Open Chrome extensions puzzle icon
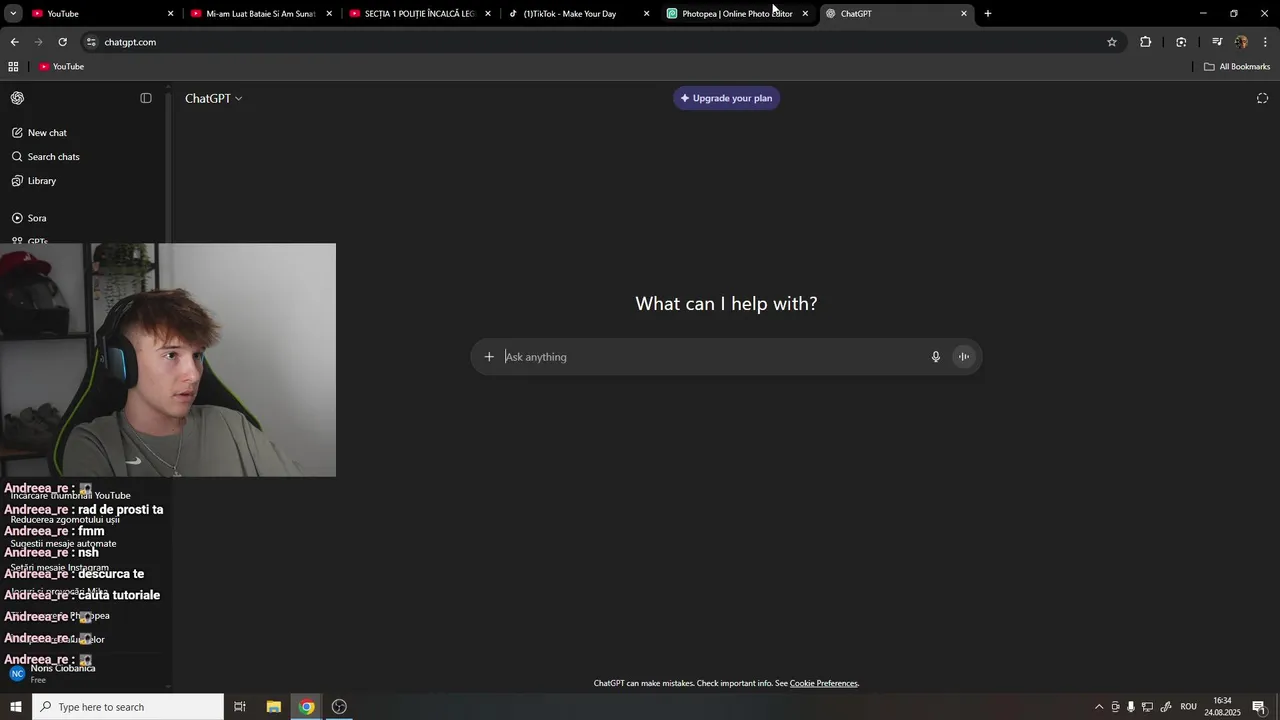 tap(1146, 42)
